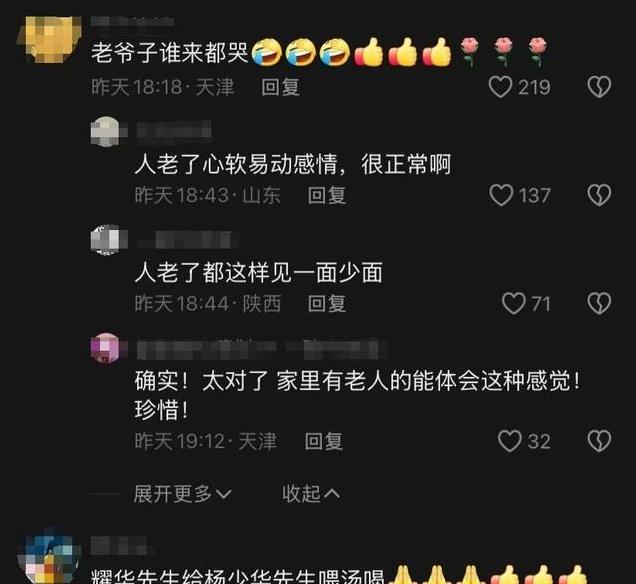Tap broken heart on the 32-like reply
The width and height of the screenshot is (636, 584).
click(599, 441)
